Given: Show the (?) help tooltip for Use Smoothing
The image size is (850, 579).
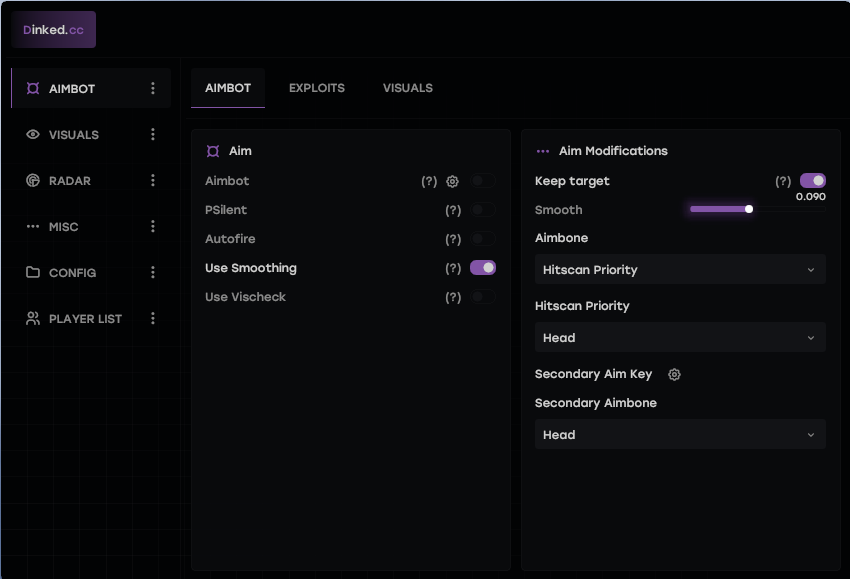Looking at the screenshot, I should pos(453,268).
